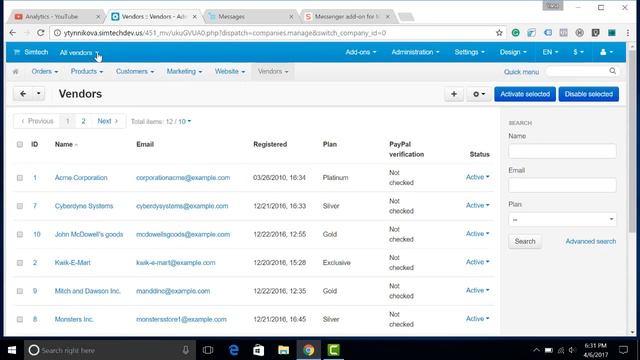Open the Administration menu
The width and height of the screenshot is (640, 360).
[415, 52]
